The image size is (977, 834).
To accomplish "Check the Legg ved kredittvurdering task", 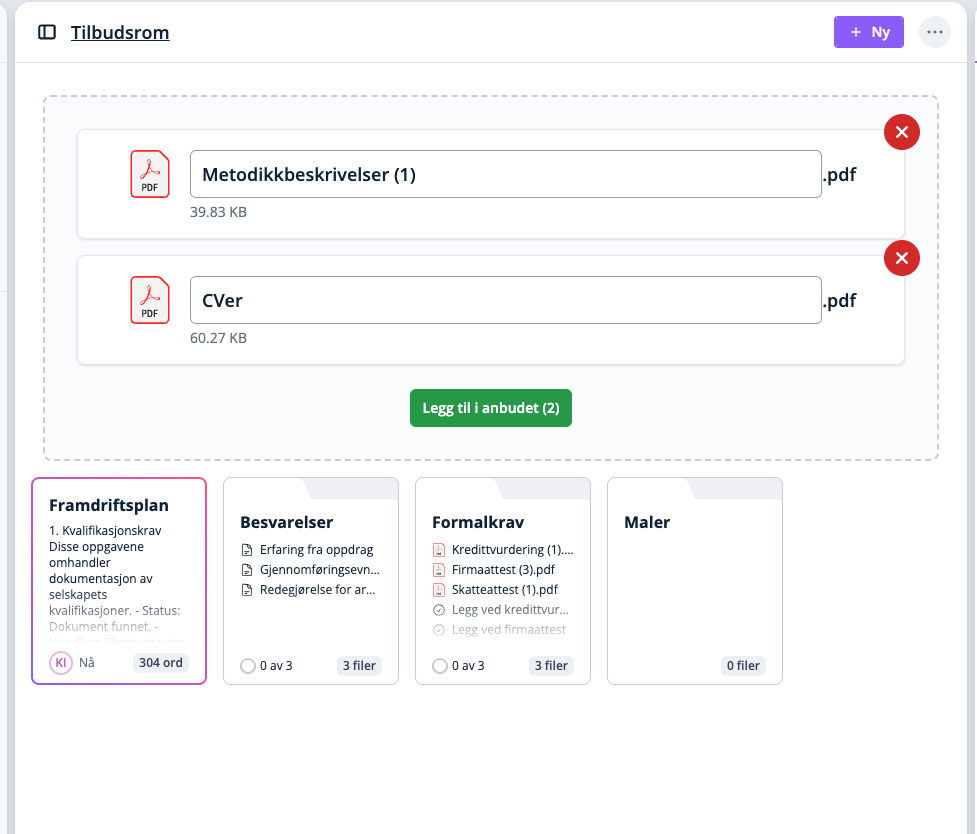I will pyautogui.click(x=438, y=610).
